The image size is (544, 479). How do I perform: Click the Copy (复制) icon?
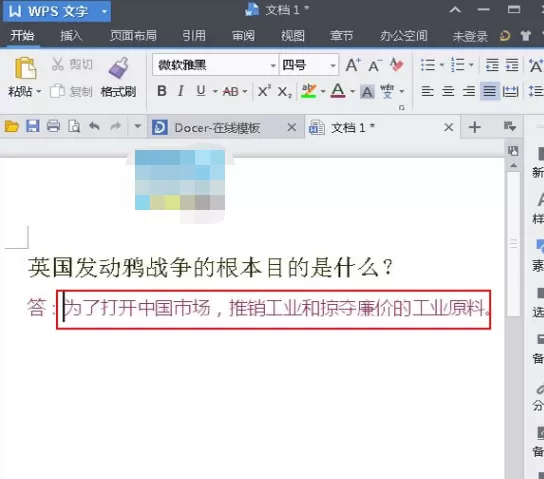58,91
